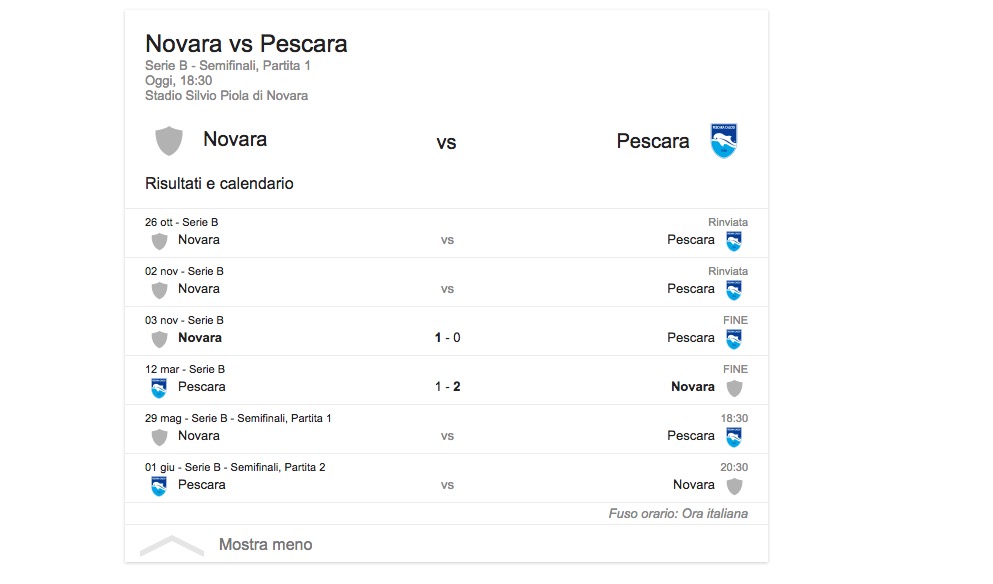Click Pescara crest in the 26 ott row
The width and height of the screenshot is (993, 584).
pyautogui.click(x=734, y=241)
